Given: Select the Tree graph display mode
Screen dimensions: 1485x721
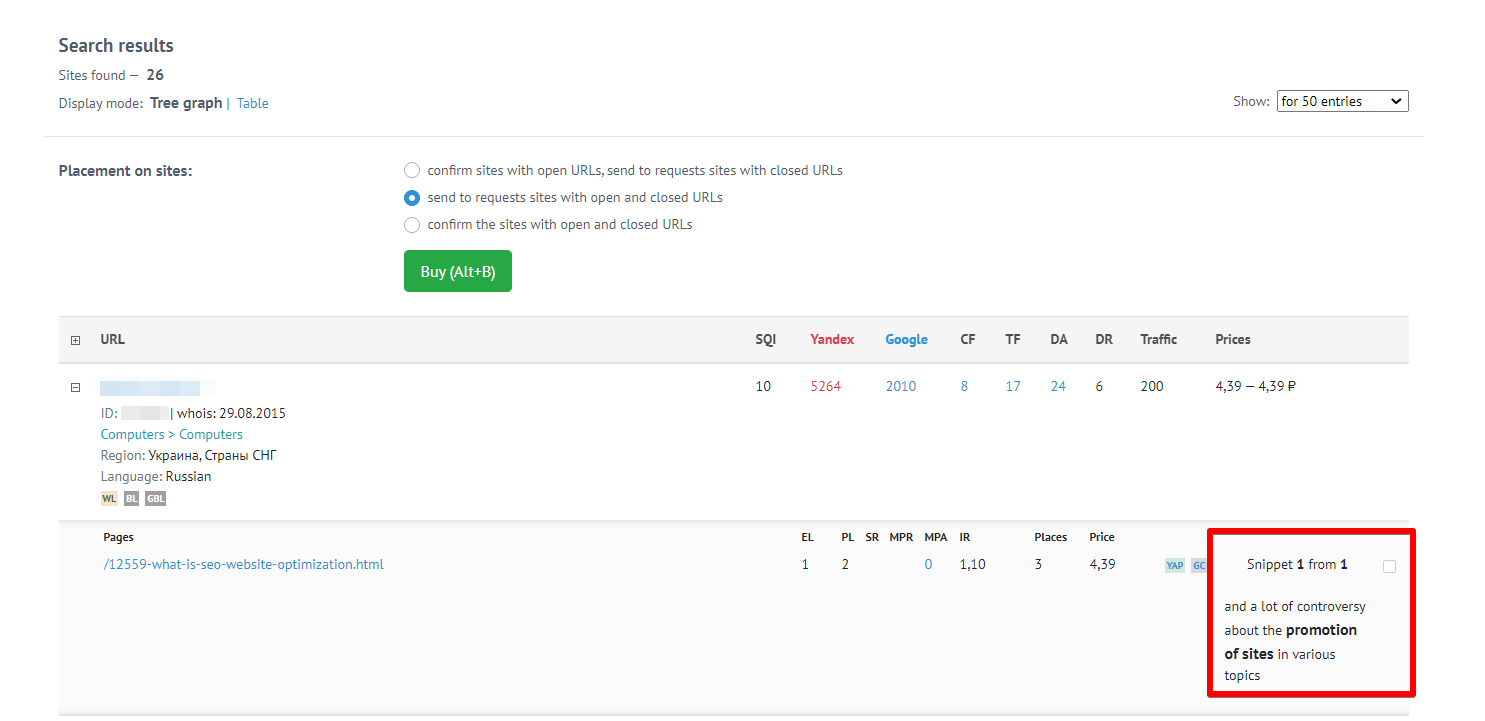Looking at the screenshot, I should [x=186, y=103].
